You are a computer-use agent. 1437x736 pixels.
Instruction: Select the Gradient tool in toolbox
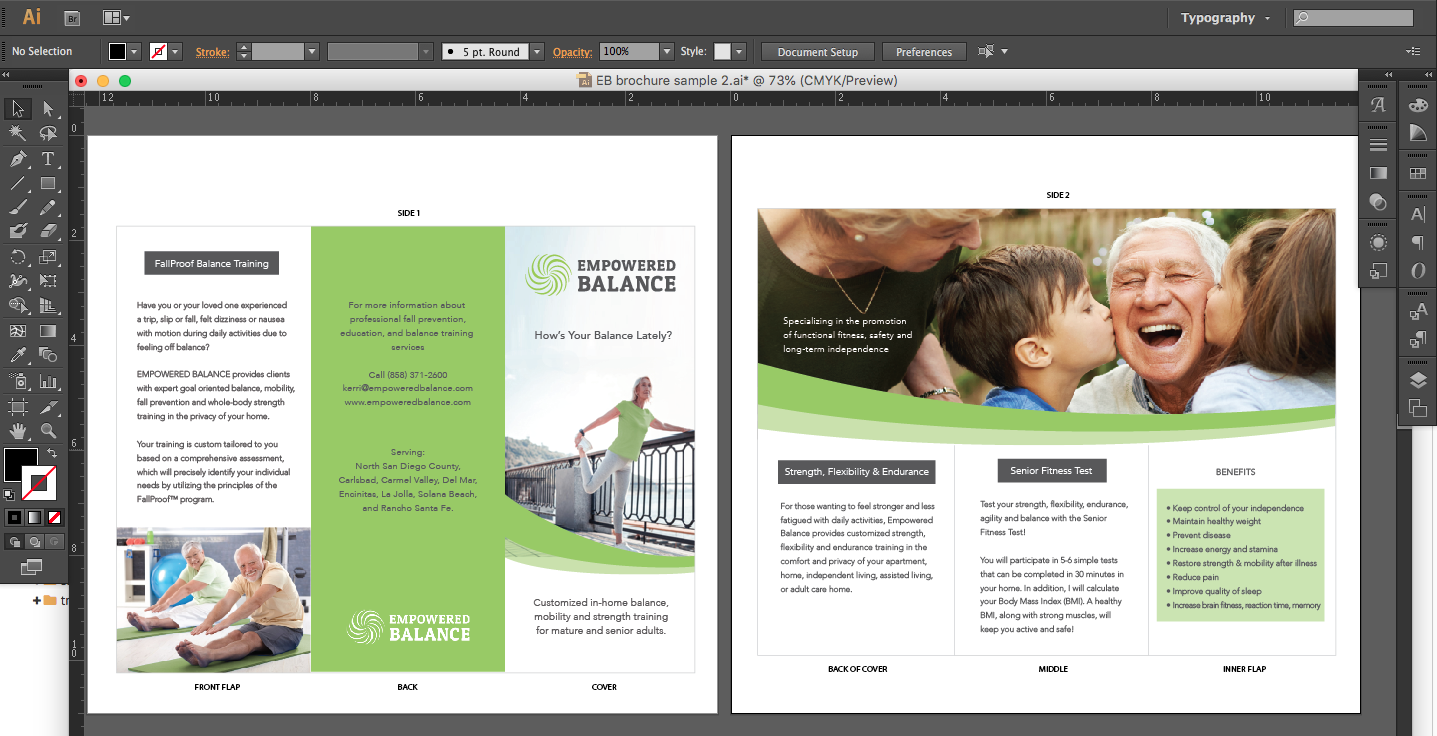coord(48,331)
